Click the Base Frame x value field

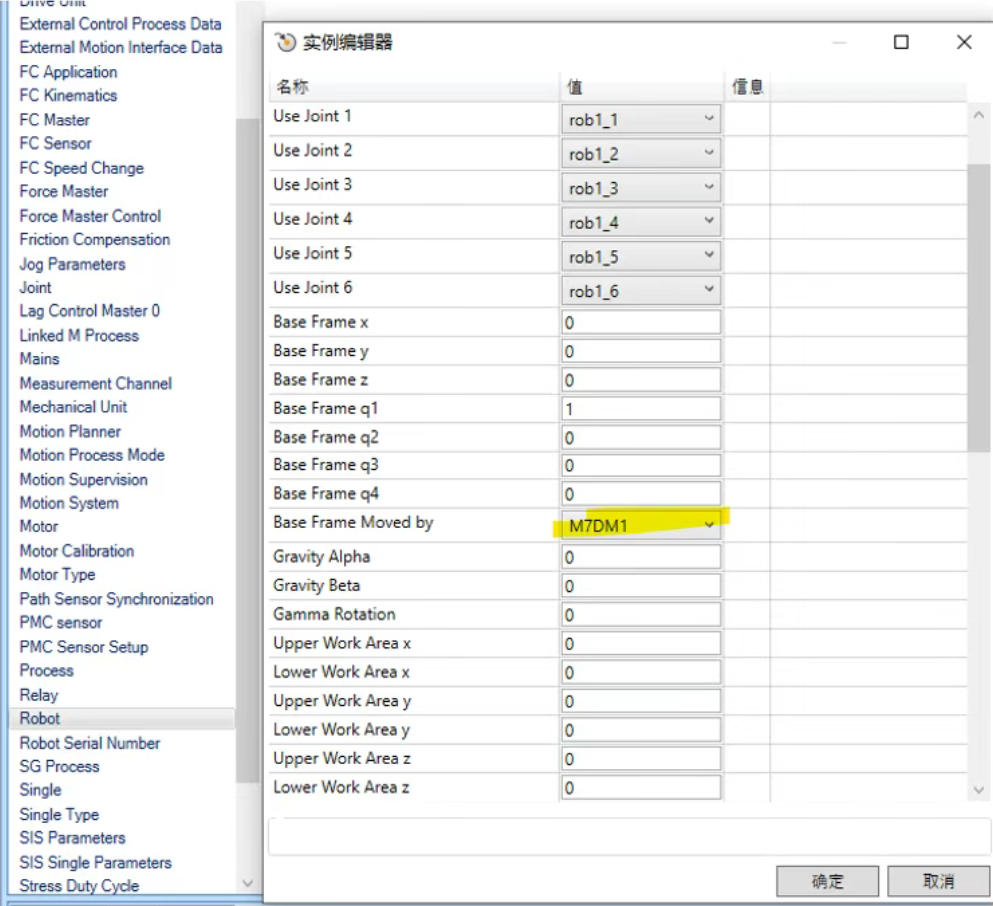coord(640,323)
